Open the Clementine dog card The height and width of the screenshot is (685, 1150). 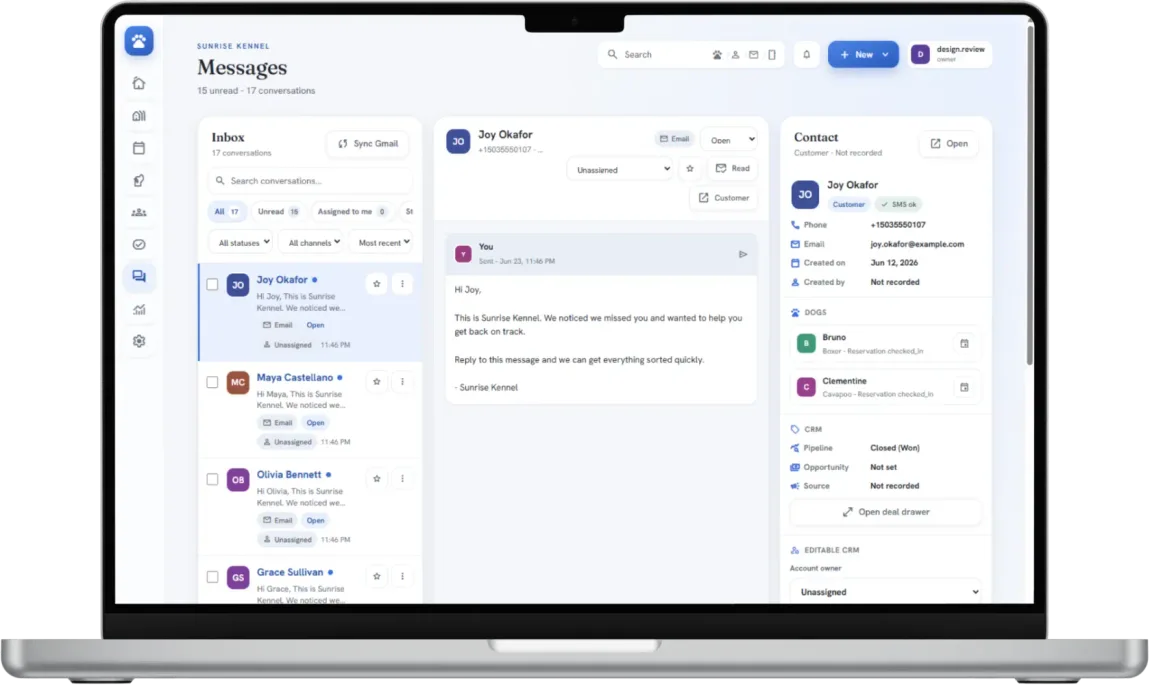(x=886, y=387)
